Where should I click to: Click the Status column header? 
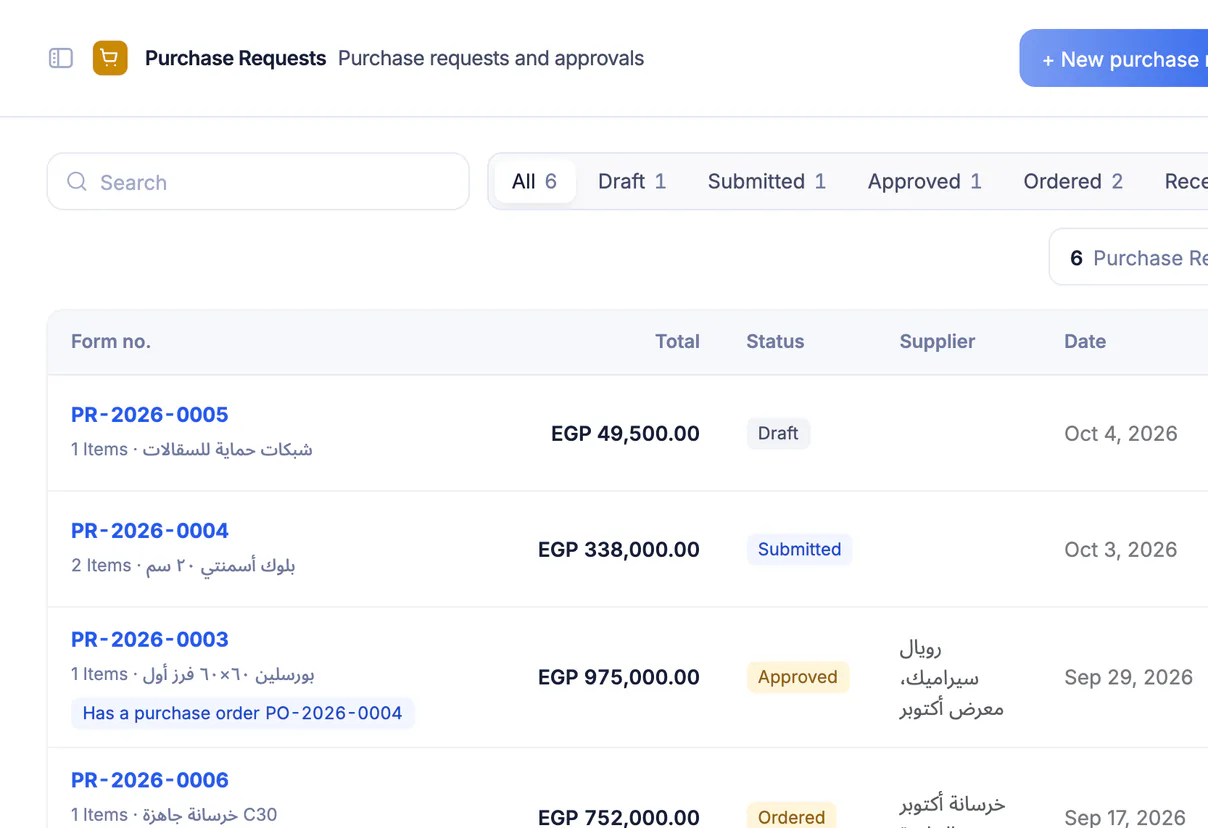pyautogui.click(x=775, y=342)
